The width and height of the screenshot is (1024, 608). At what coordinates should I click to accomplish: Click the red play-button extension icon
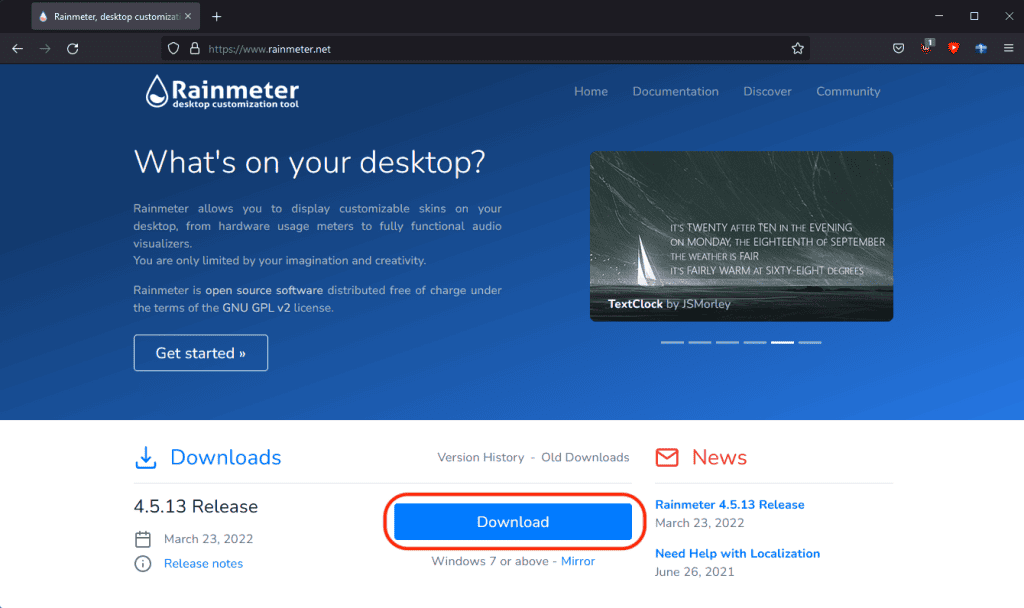(953, 47)
